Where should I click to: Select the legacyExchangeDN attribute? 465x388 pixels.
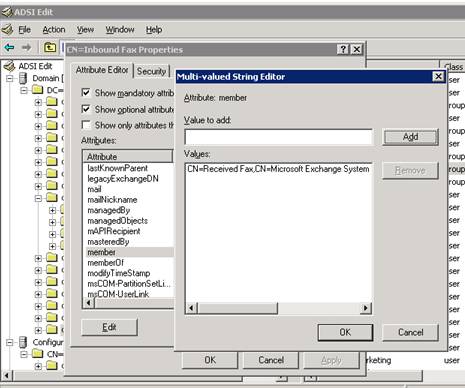click(123, 179)
